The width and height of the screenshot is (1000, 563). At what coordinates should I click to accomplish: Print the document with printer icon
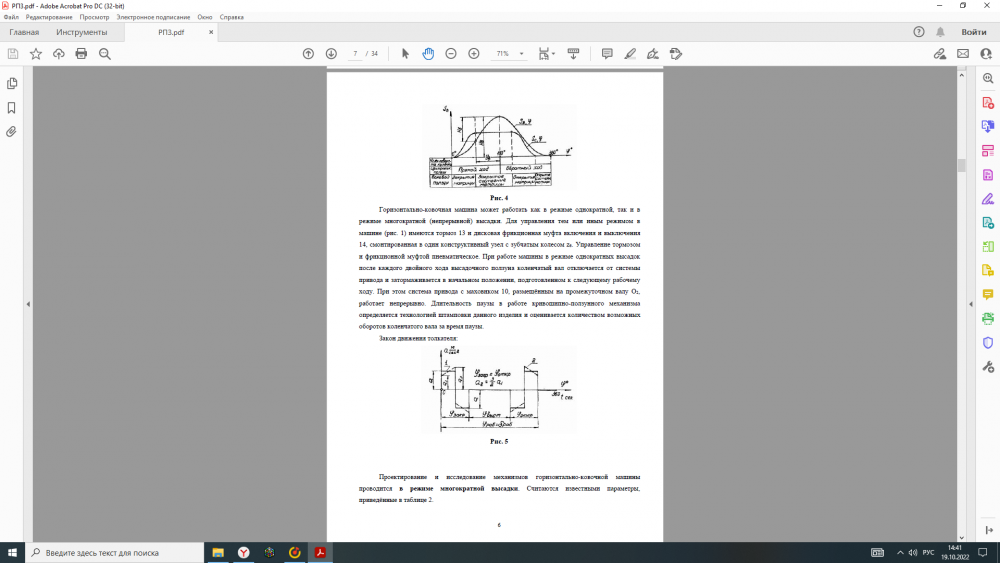pyautogui.click(x=81, y=53)
